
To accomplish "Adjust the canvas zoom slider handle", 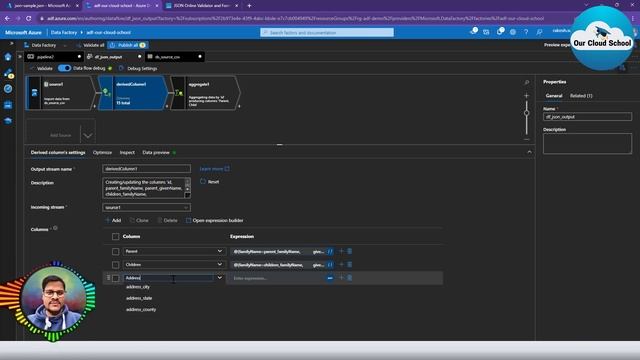I will (527, 113).
